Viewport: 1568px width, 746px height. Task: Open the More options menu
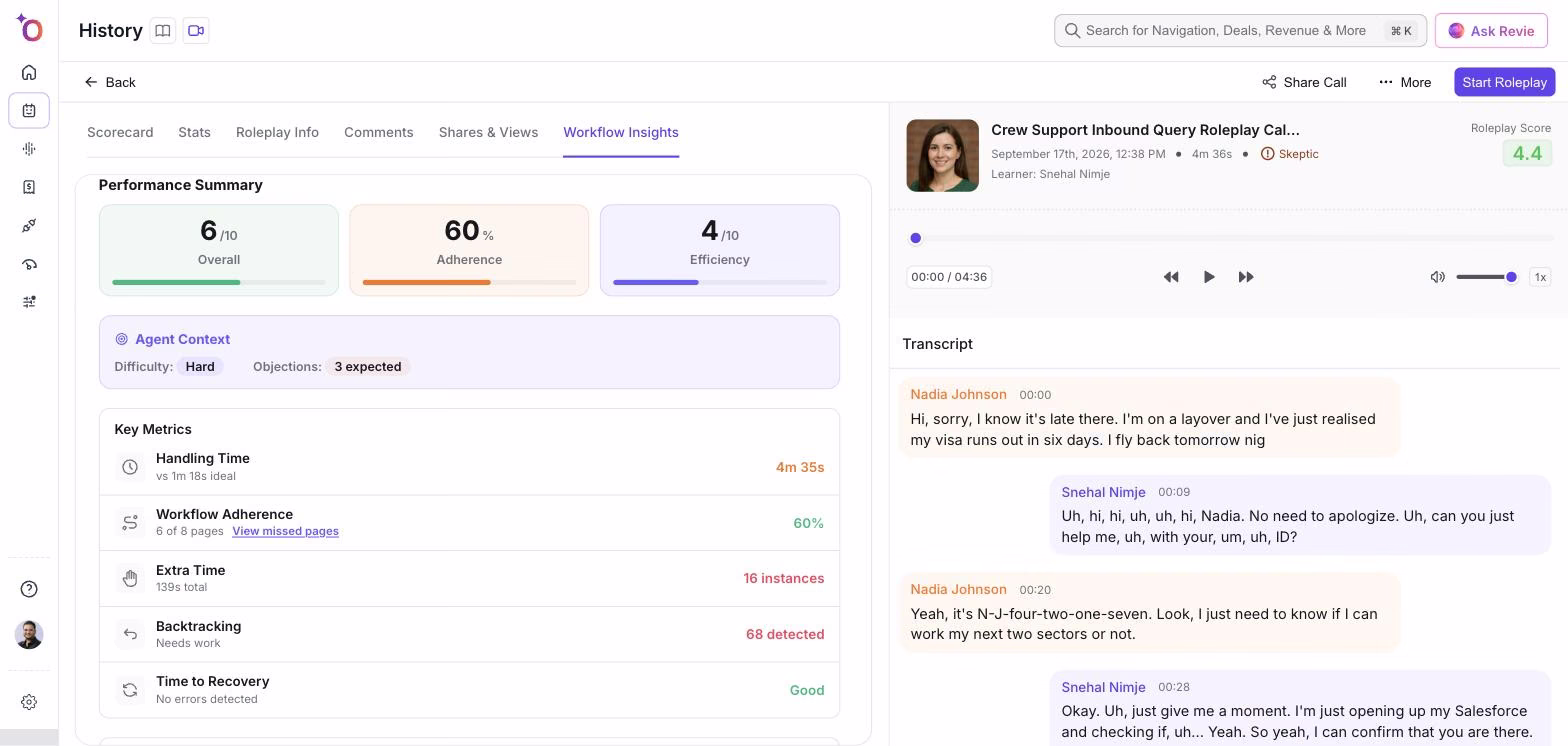(x=1404, y=82)
